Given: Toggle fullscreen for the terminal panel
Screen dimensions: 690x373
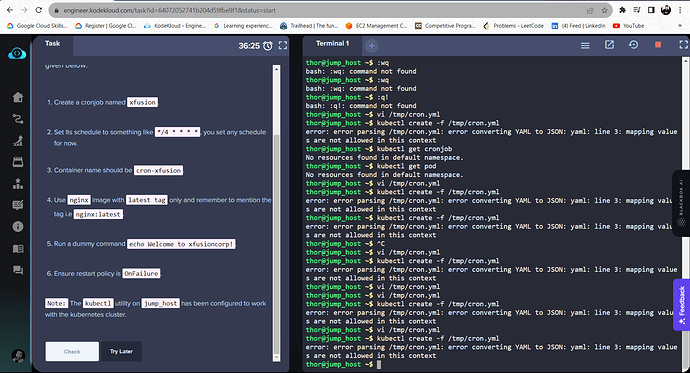Looking at the screenshot, I should (683, 45).
